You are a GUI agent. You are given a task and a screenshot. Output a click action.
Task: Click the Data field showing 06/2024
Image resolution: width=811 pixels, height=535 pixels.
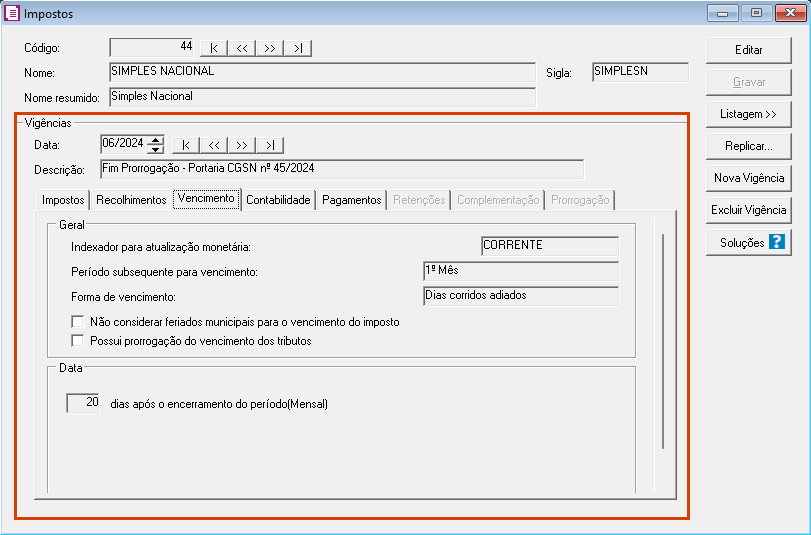click(x=124, y=144)
